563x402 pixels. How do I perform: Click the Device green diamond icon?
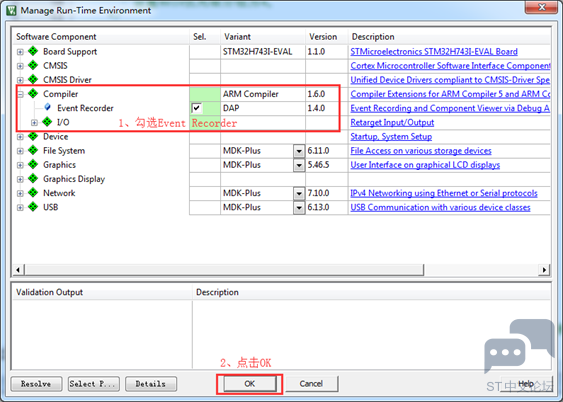33,136
